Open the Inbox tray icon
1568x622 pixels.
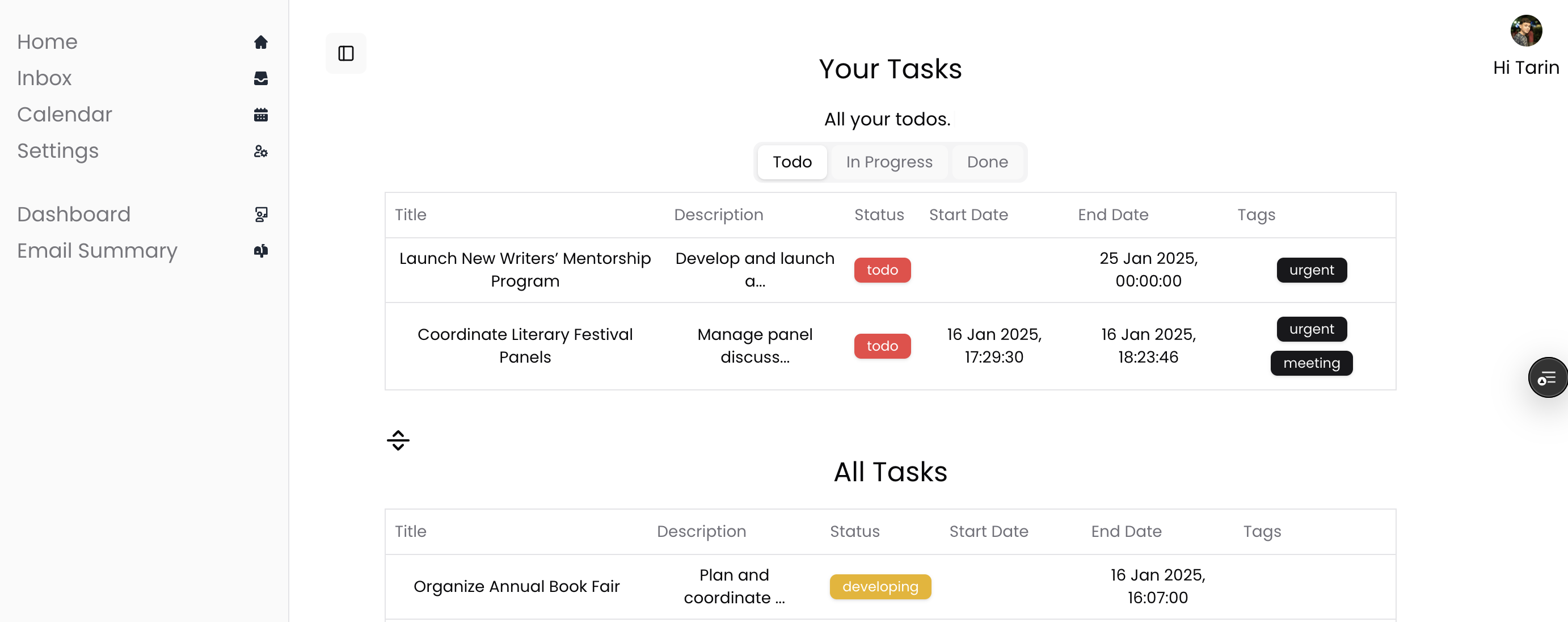[260, 78]
